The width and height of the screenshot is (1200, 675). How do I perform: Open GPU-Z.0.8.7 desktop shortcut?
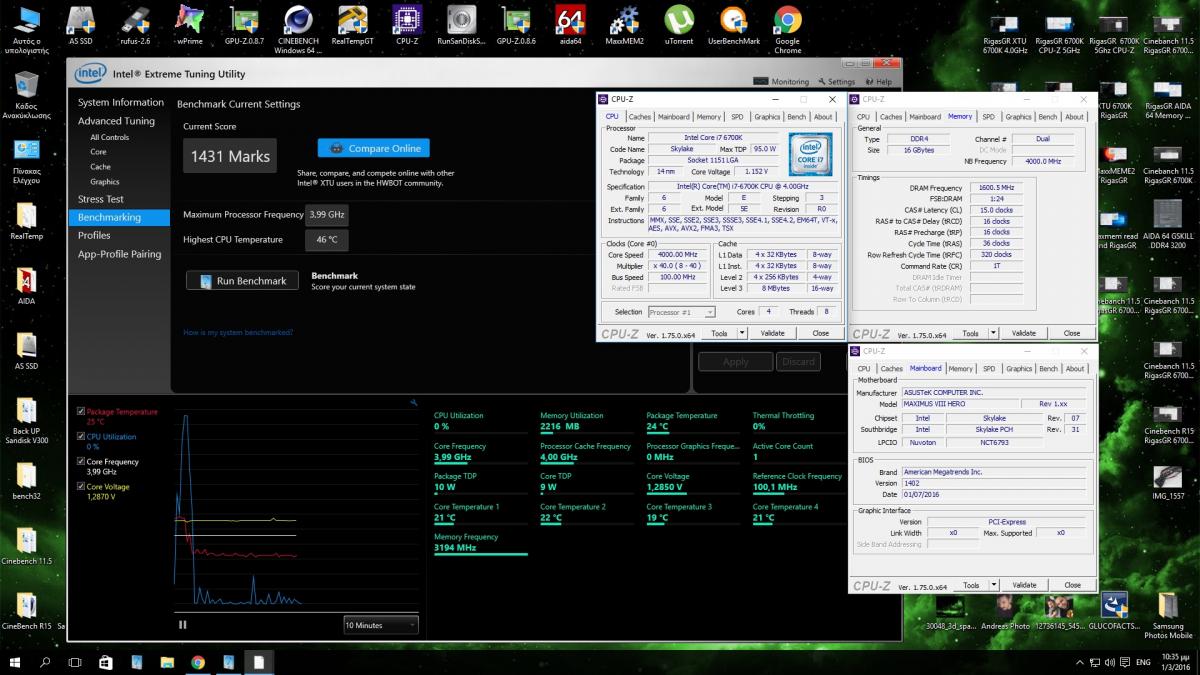[x=243, y=24]
